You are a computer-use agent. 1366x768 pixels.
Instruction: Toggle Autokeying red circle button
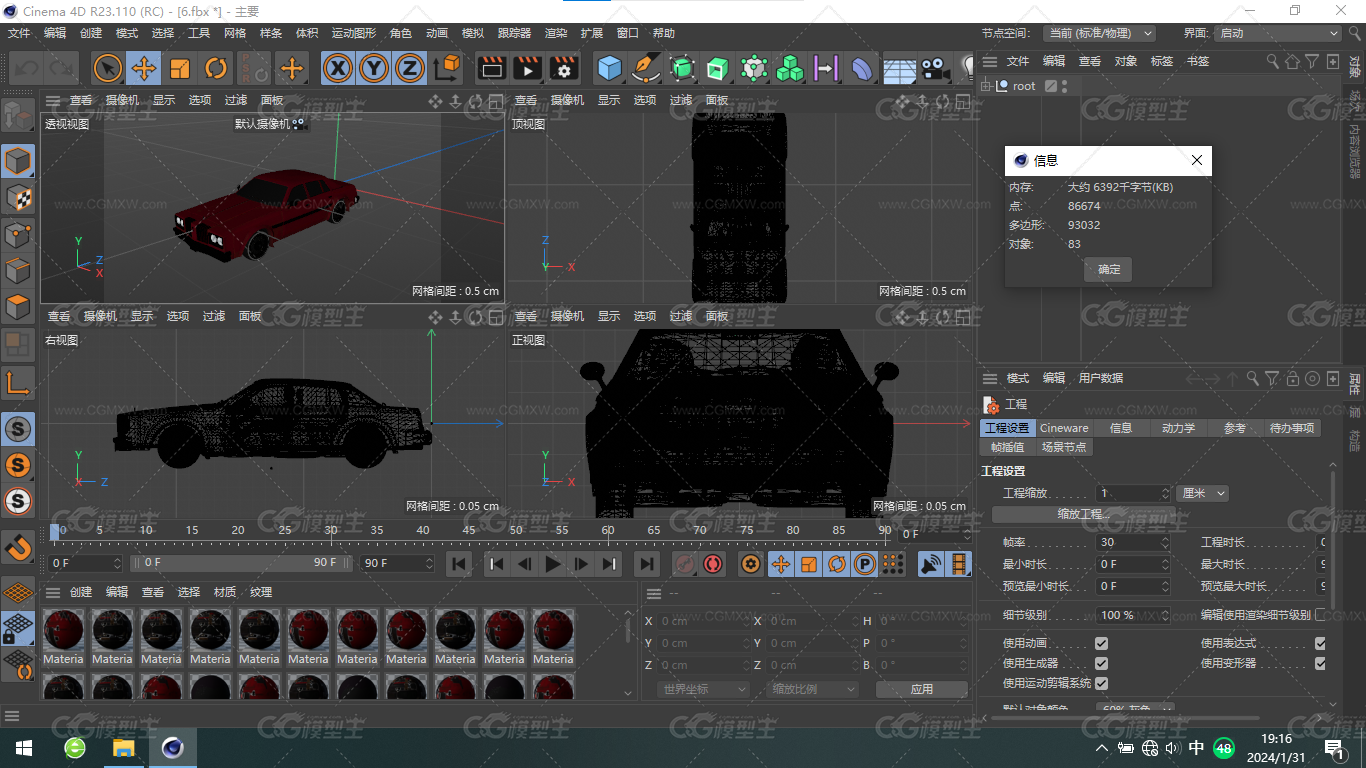[713, 564]
